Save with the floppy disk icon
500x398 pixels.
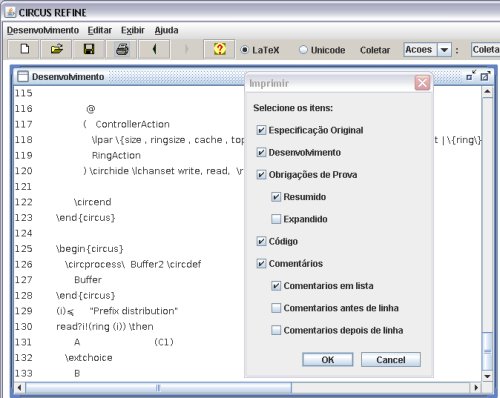tap(89, 50)
